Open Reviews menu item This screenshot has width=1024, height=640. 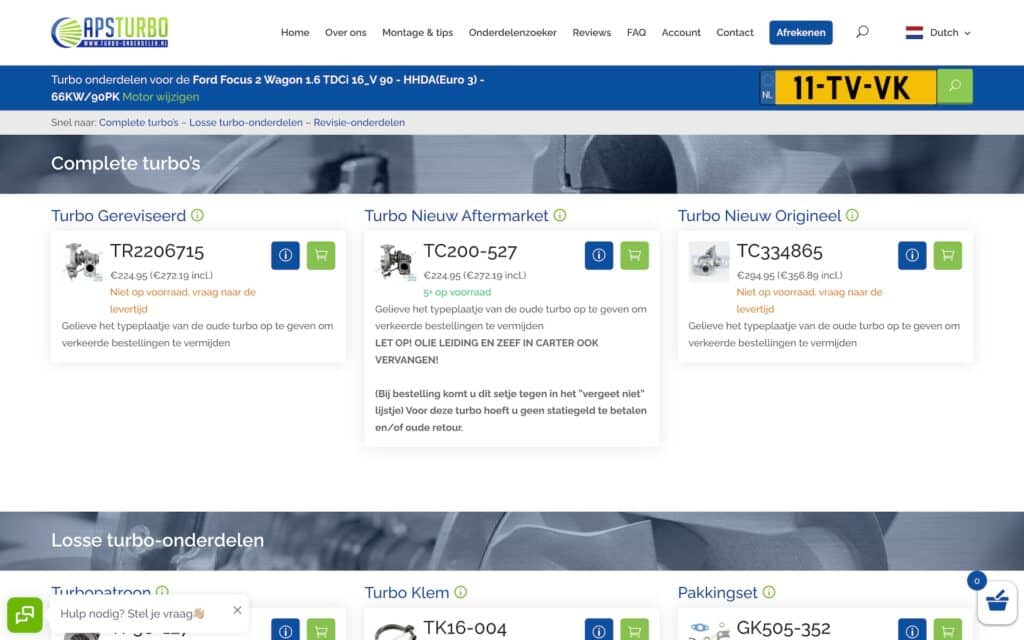click(592, 33)
